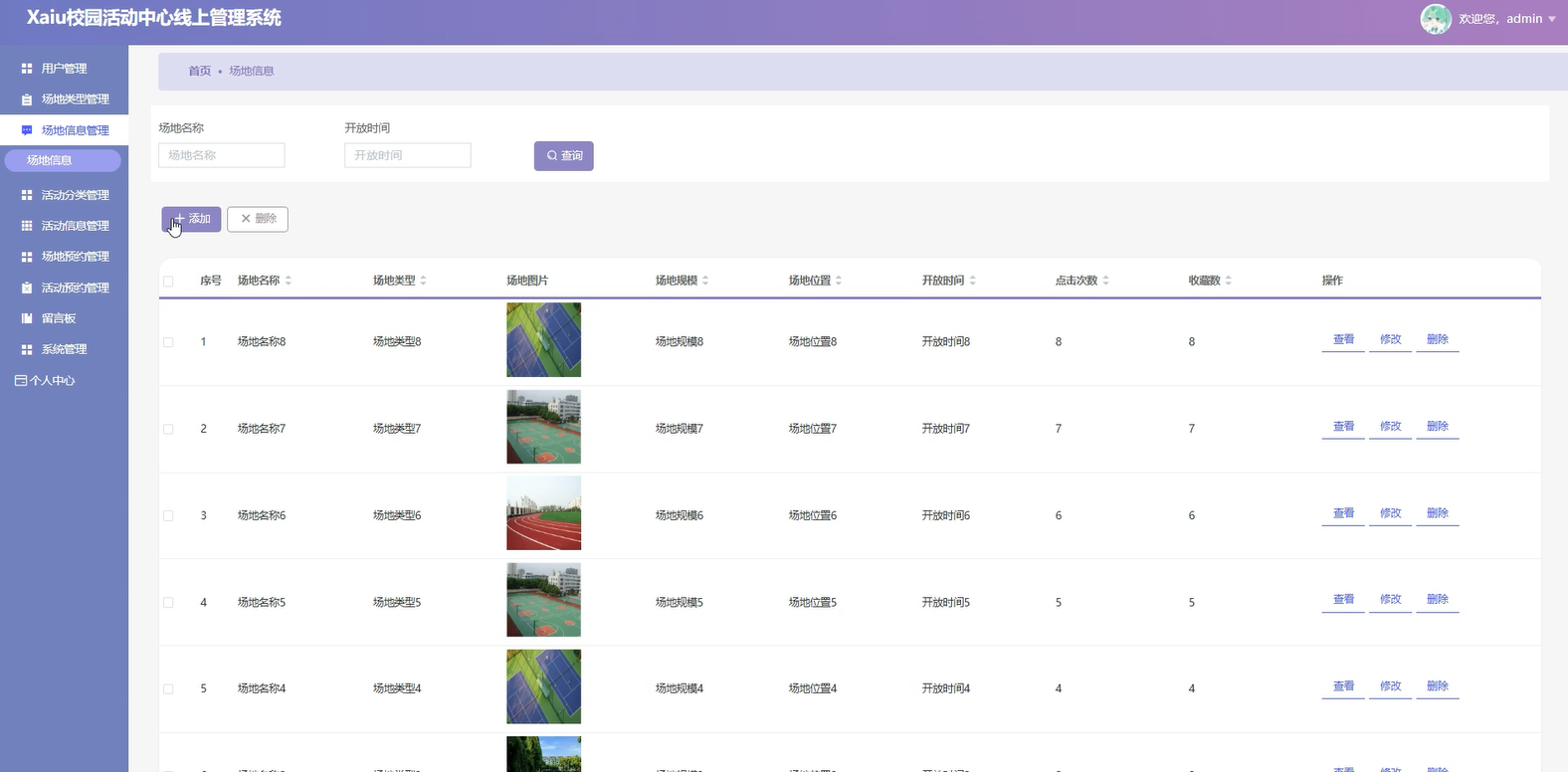Click 查看 for 场地名称8
The height and width of the screenshot is (772, 1568).
[1343, 340]
